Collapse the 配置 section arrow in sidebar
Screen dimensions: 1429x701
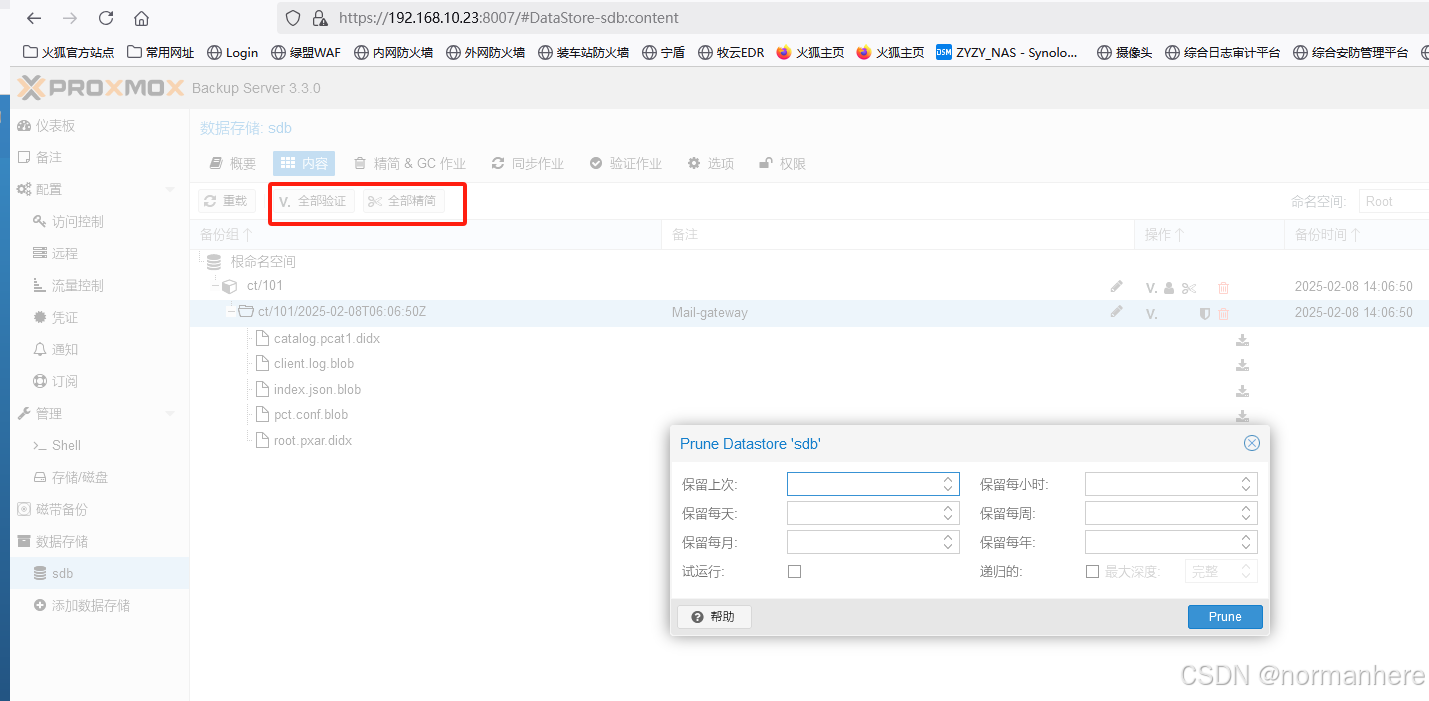click(170, 189)
